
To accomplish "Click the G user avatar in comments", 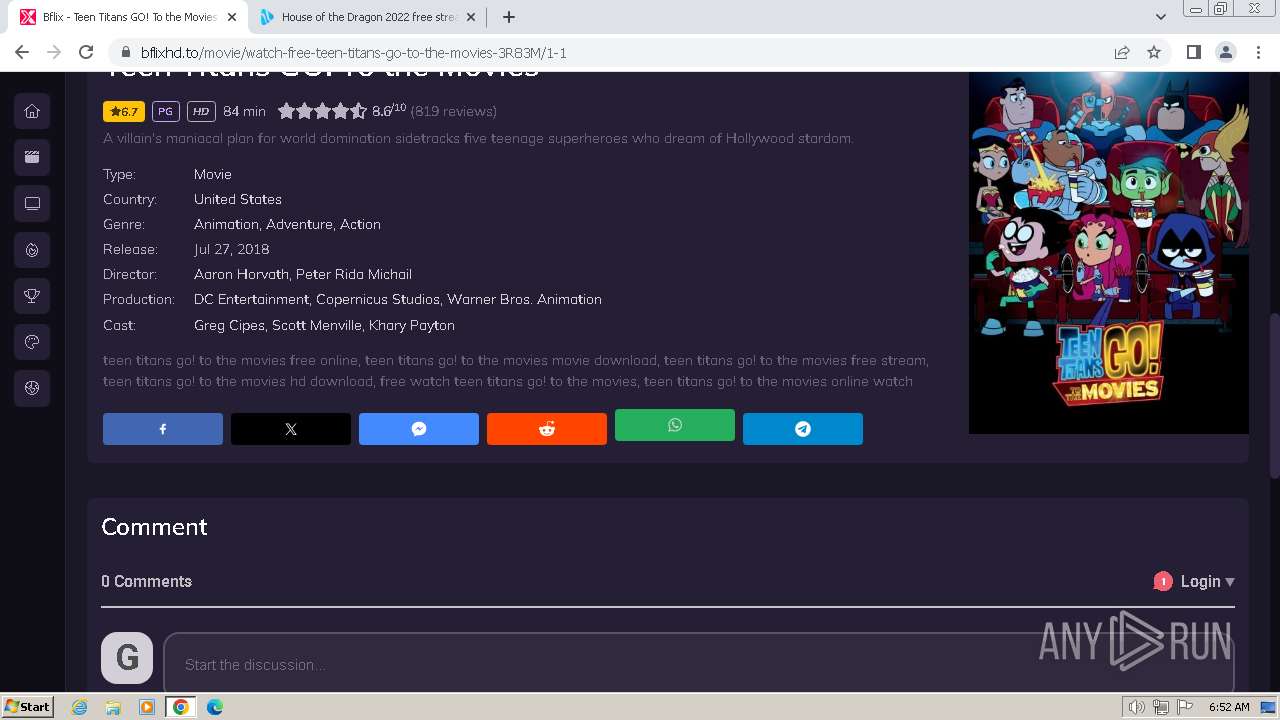I will tap(127, 658).
